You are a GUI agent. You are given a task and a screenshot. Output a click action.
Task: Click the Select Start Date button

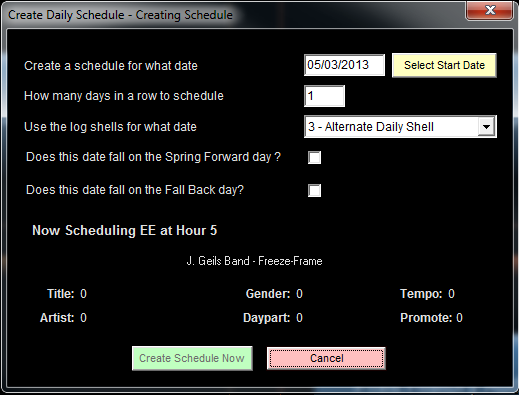pos(444,65)
